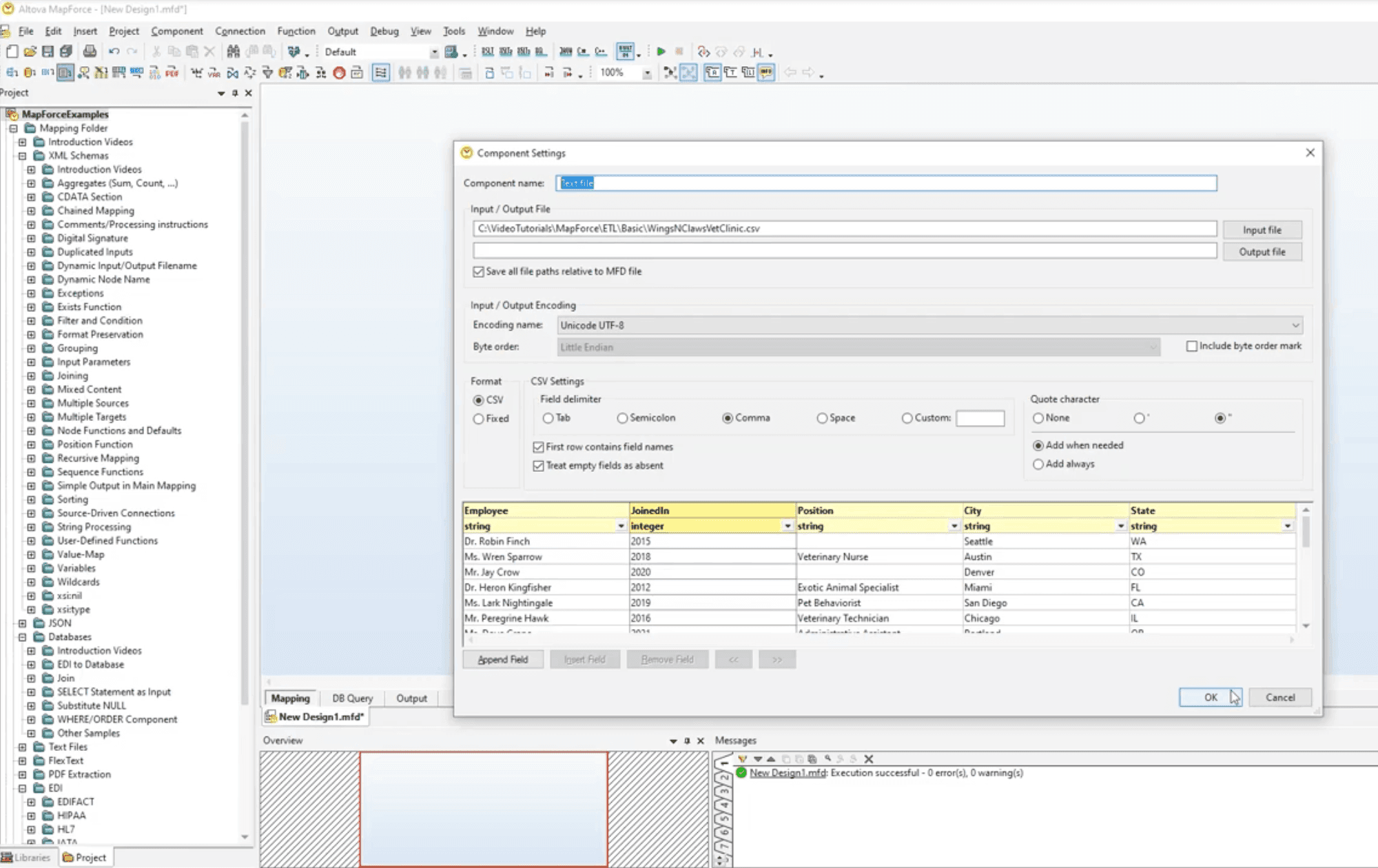Click the Custom delimiter input box
Image resolution: width=1378 pixels, height=868 pixels.
(980, 418)
